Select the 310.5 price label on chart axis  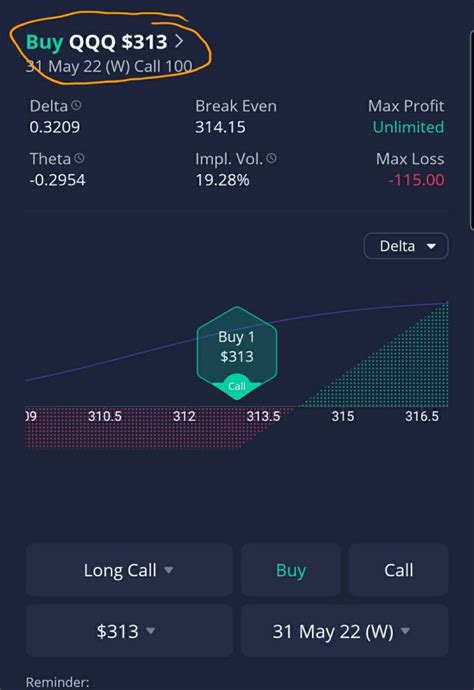tap(105, 416)
